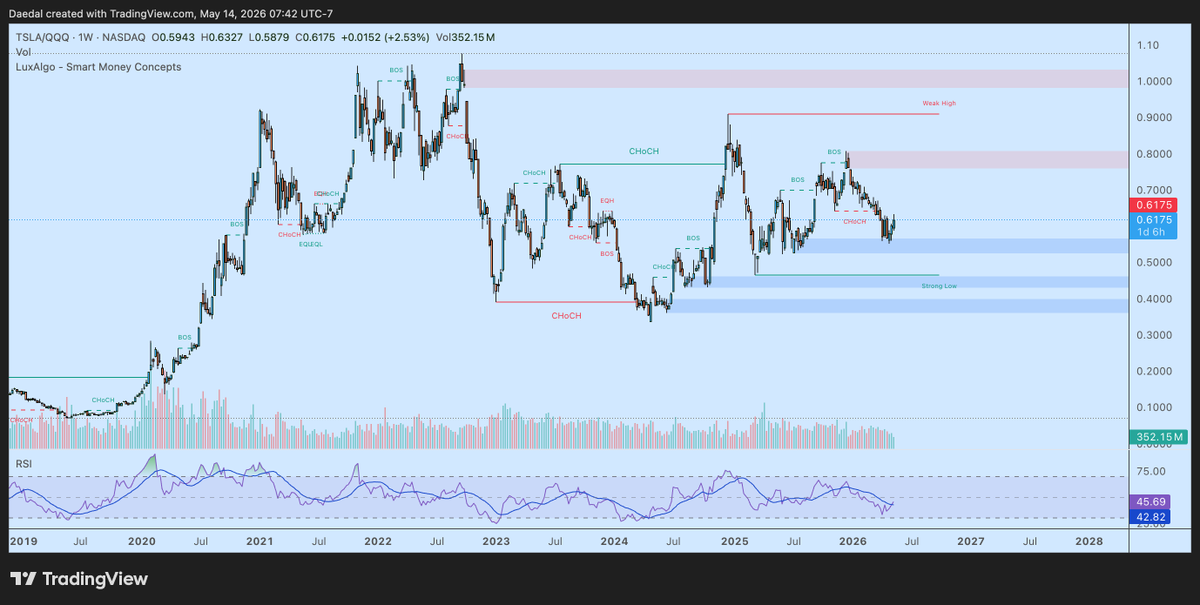Click the red 0.6175 price tag
1200x605 pixels.
pos(1153,205)
